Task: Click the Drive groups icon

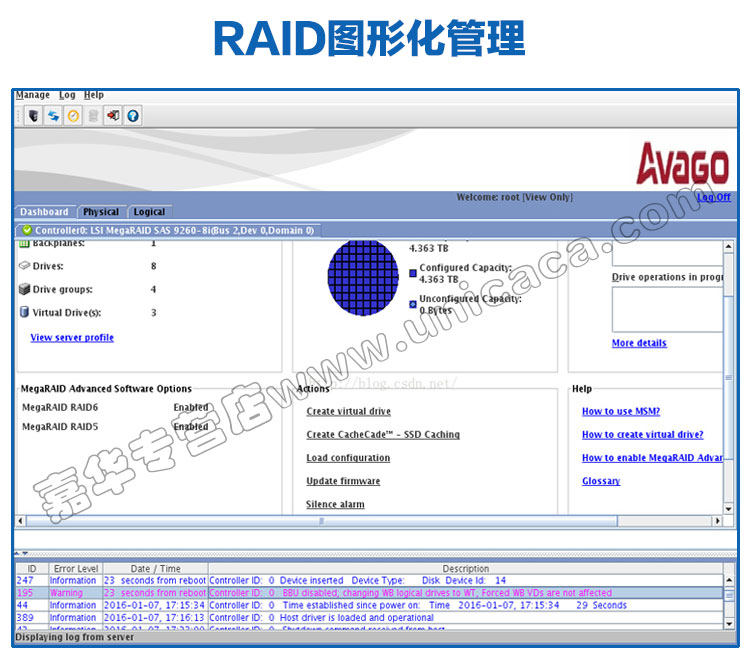Action: (x=24, y=289)
